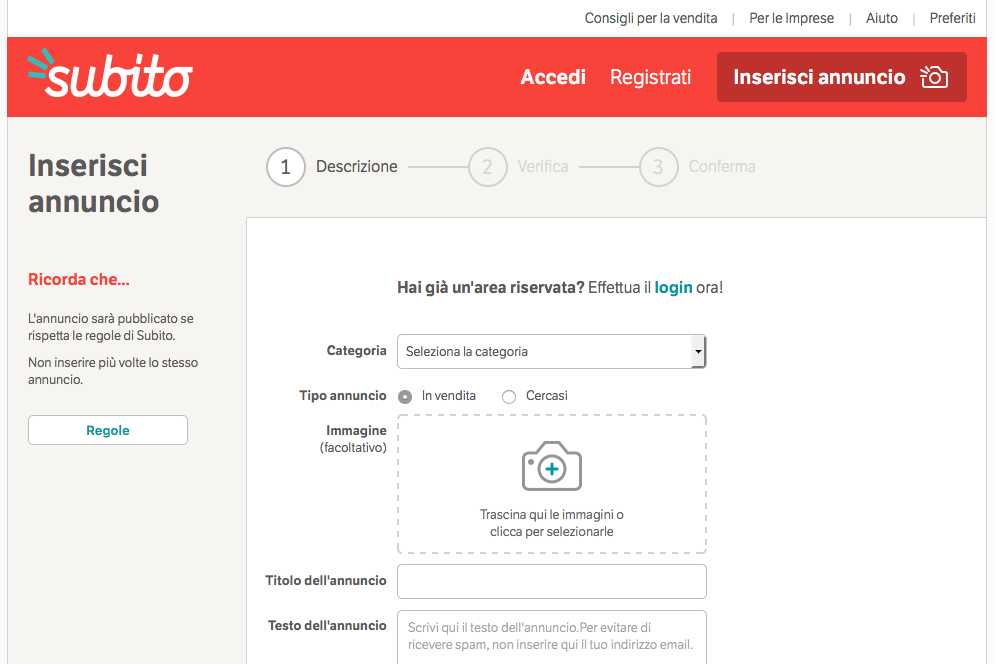Open the Seleziona la categoria dropdown
This screenshot has width=994, height=664.
click(545, 352)
